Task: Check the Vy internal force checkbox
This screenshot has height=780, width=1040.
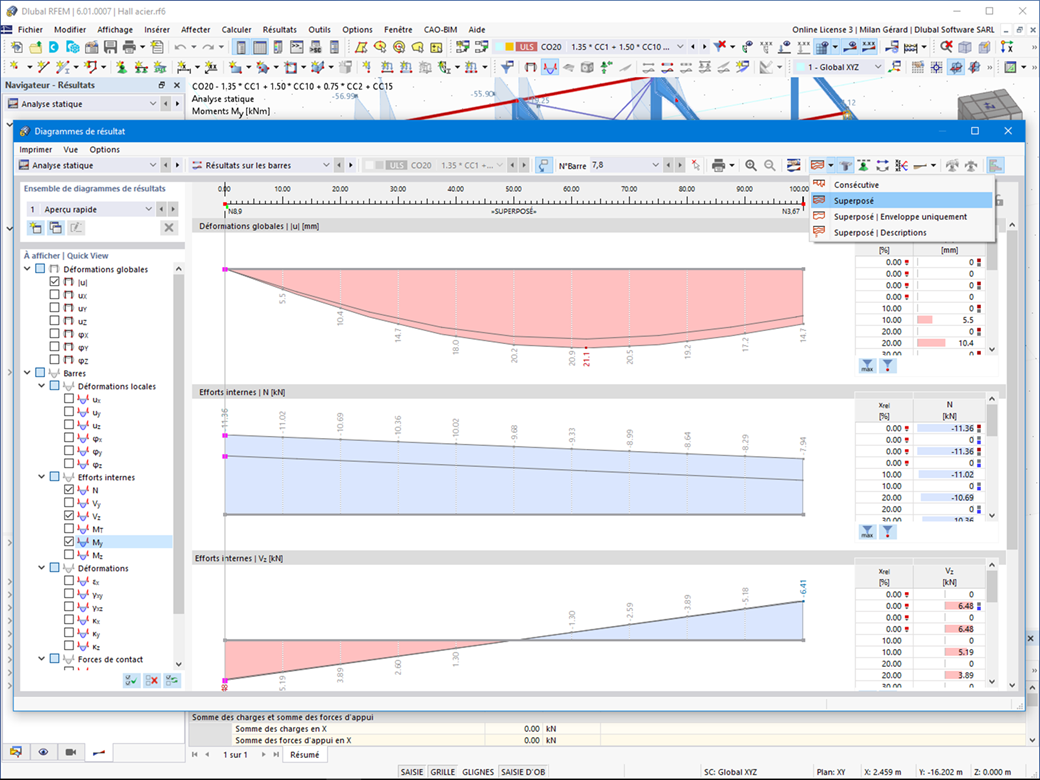Action: point(69,503)
